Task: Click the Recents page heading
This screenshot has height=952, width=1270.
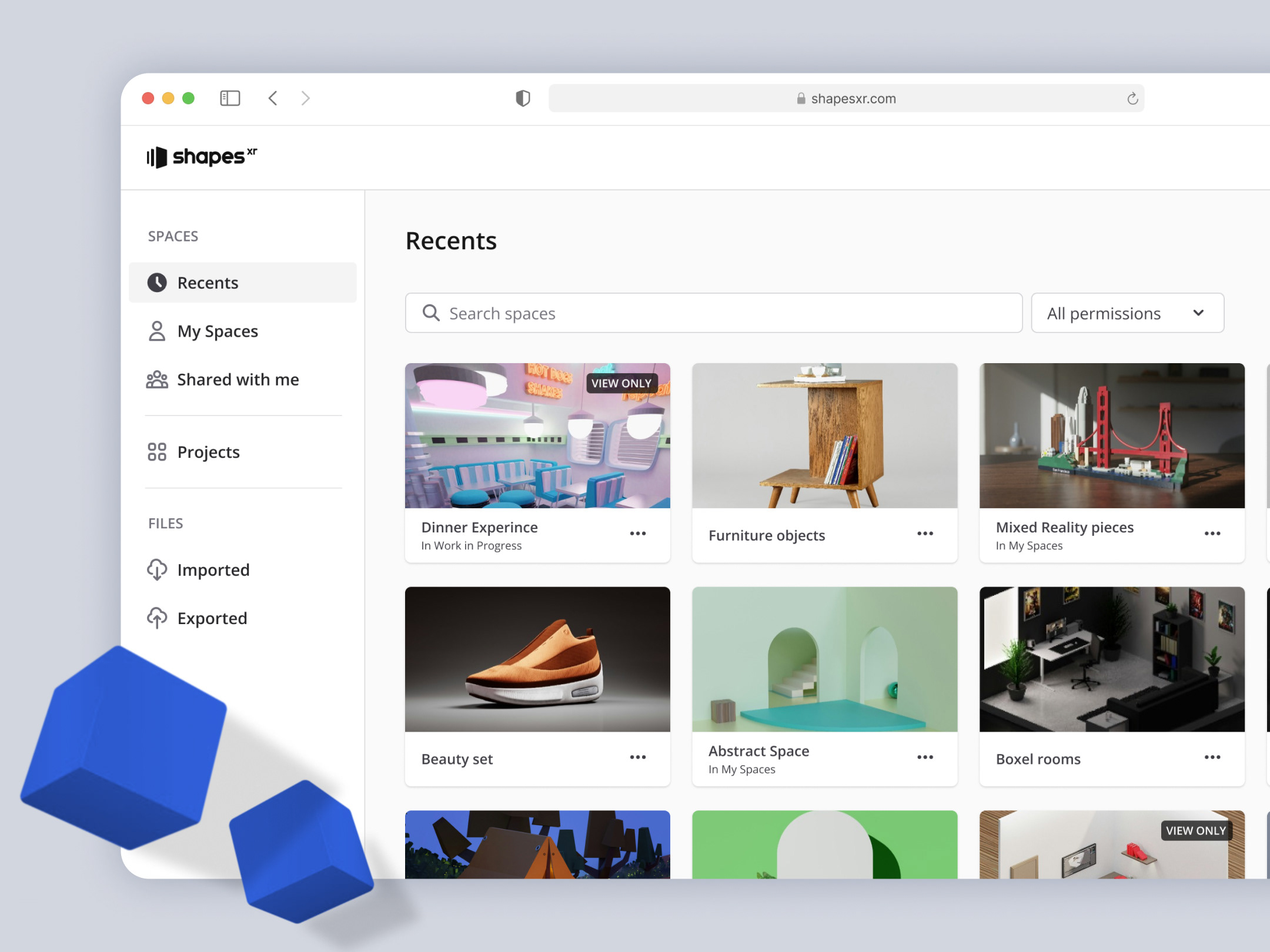Action: pos(451,241)
